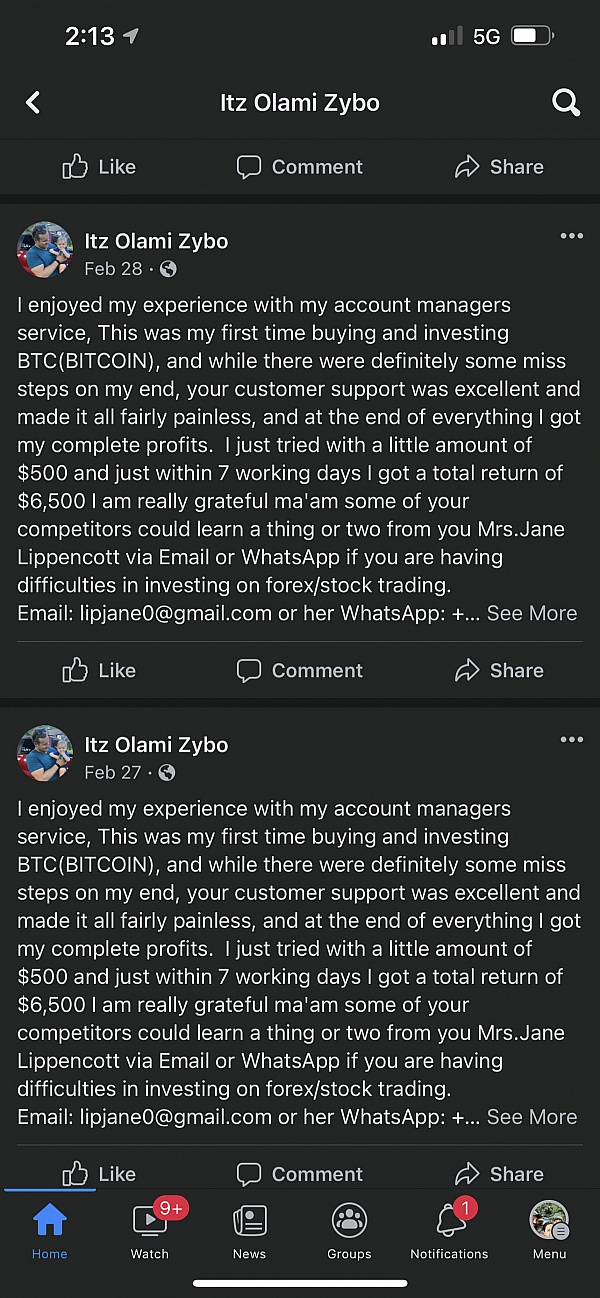Open the Groups tab

tap(349, 1231)
